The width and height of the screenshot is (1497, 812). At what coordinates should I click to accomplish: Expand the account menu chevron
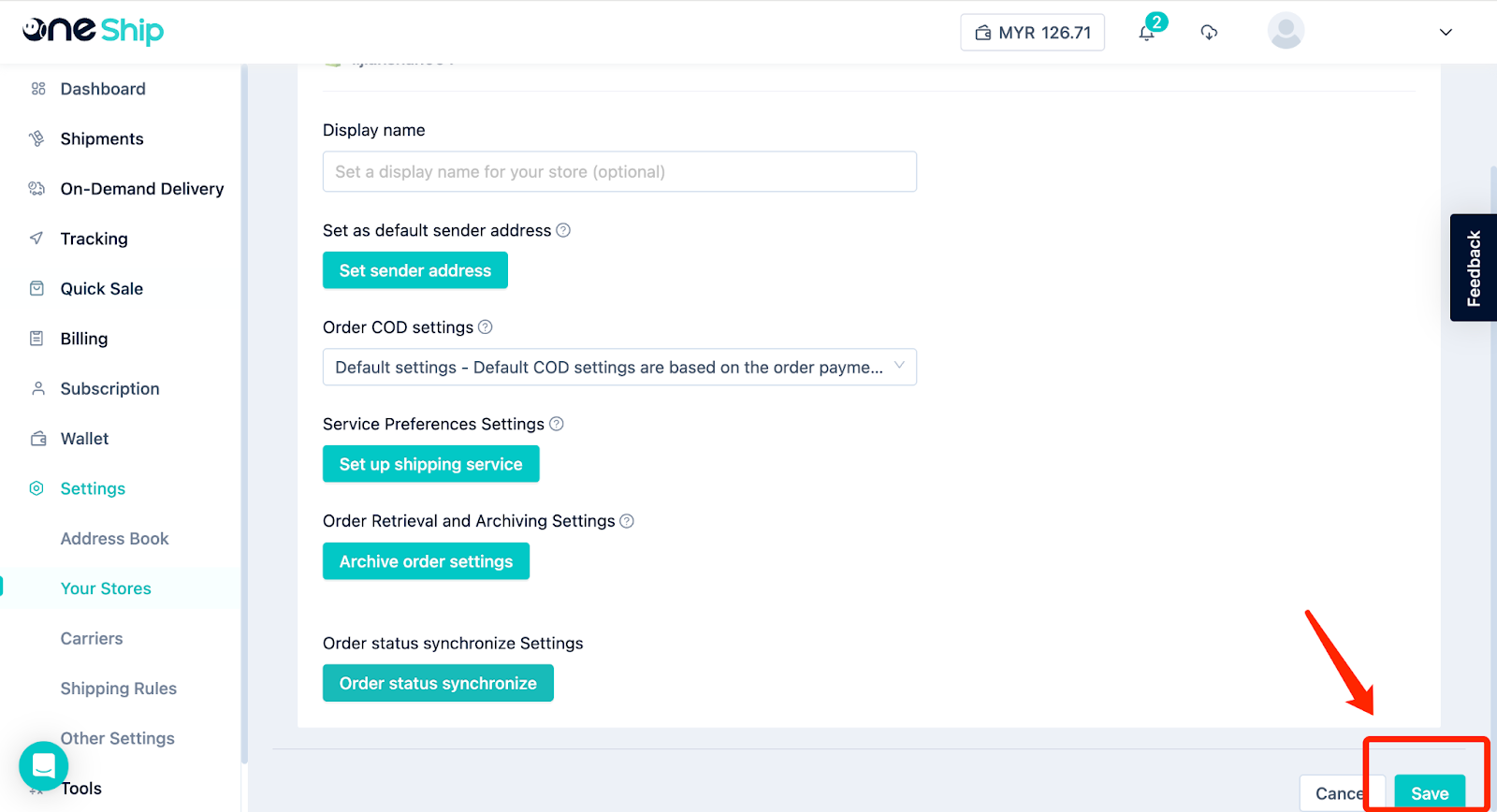pyautogui.click(x=1446, y=32)
